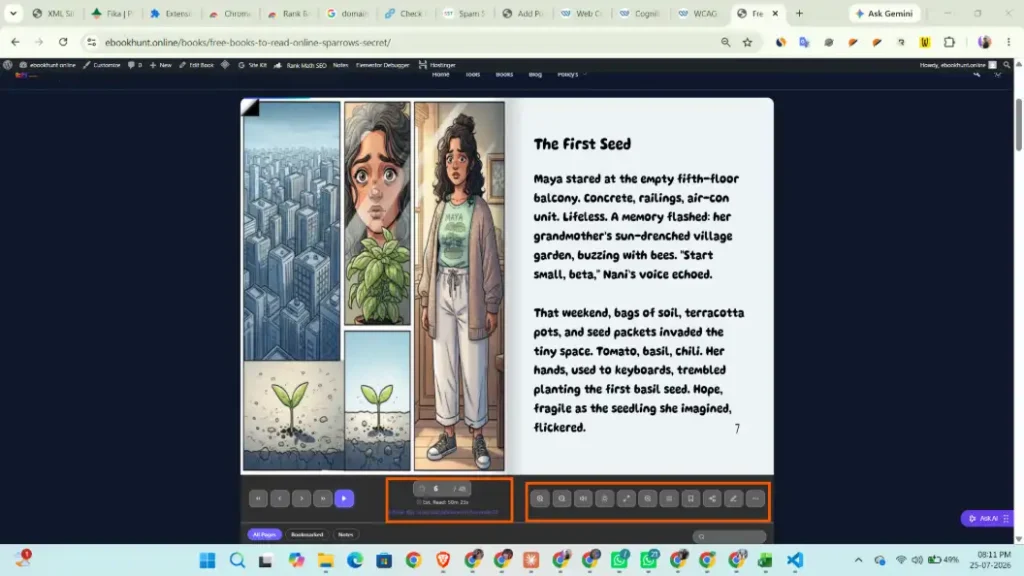Open Elementor Debugger in the admin bar
The image size is (1024, 576).
[382, 65]
